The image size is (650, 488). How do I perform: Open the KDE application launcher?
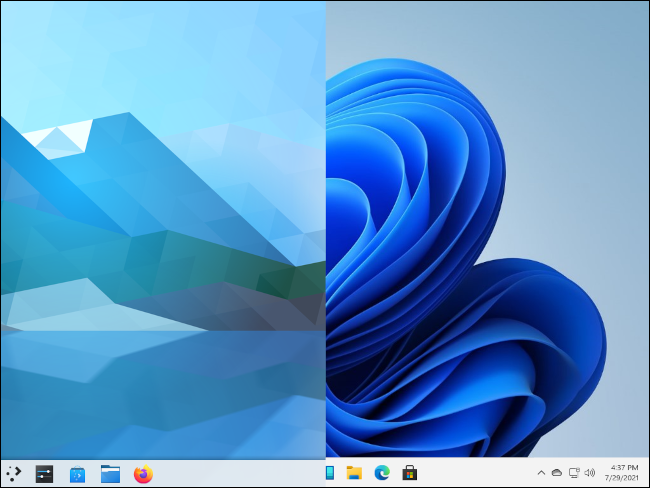tap(13, 473)
